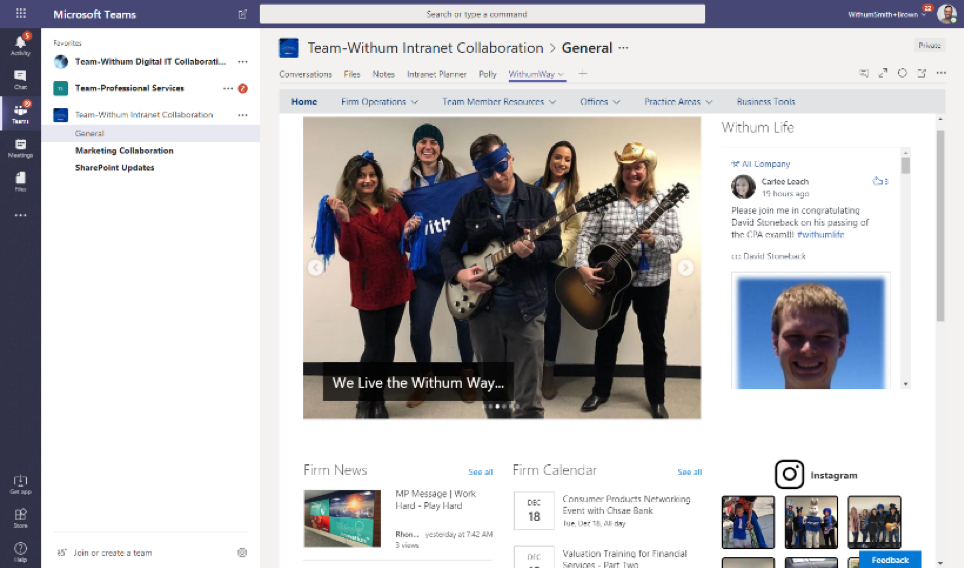
Task: Click the main page vertical scrollbar
Action: pyautogui.click(x=940, y=225)
